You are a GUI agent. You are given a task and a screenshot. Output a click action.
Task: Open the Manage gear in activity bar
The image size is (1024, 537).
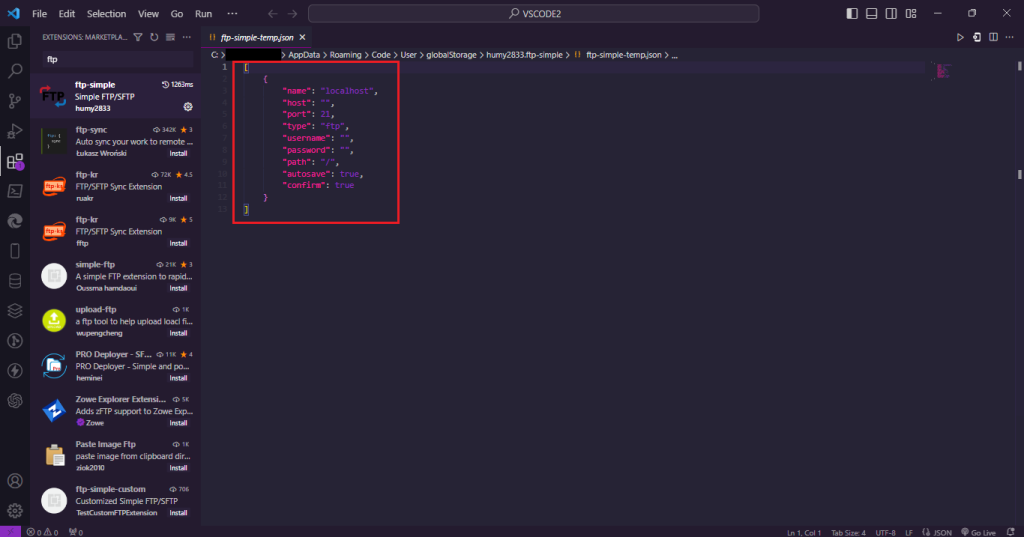point(14,511)
